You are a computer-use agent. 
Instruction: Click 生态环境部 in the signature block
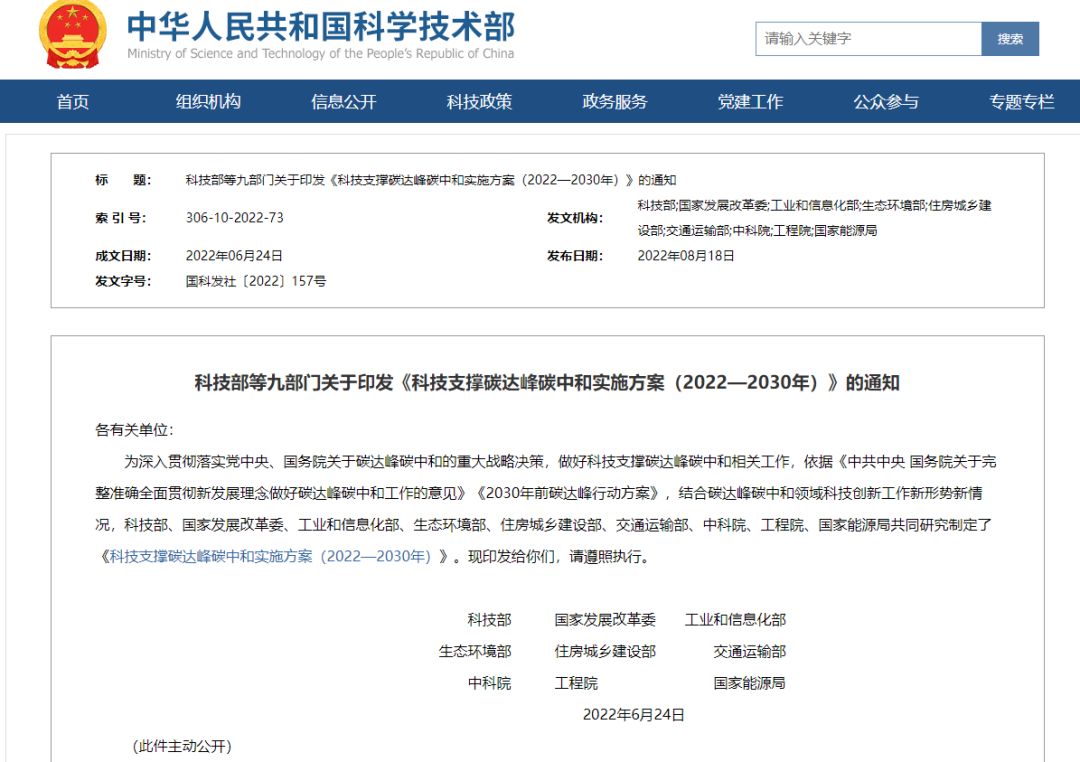tap(475, 652)
